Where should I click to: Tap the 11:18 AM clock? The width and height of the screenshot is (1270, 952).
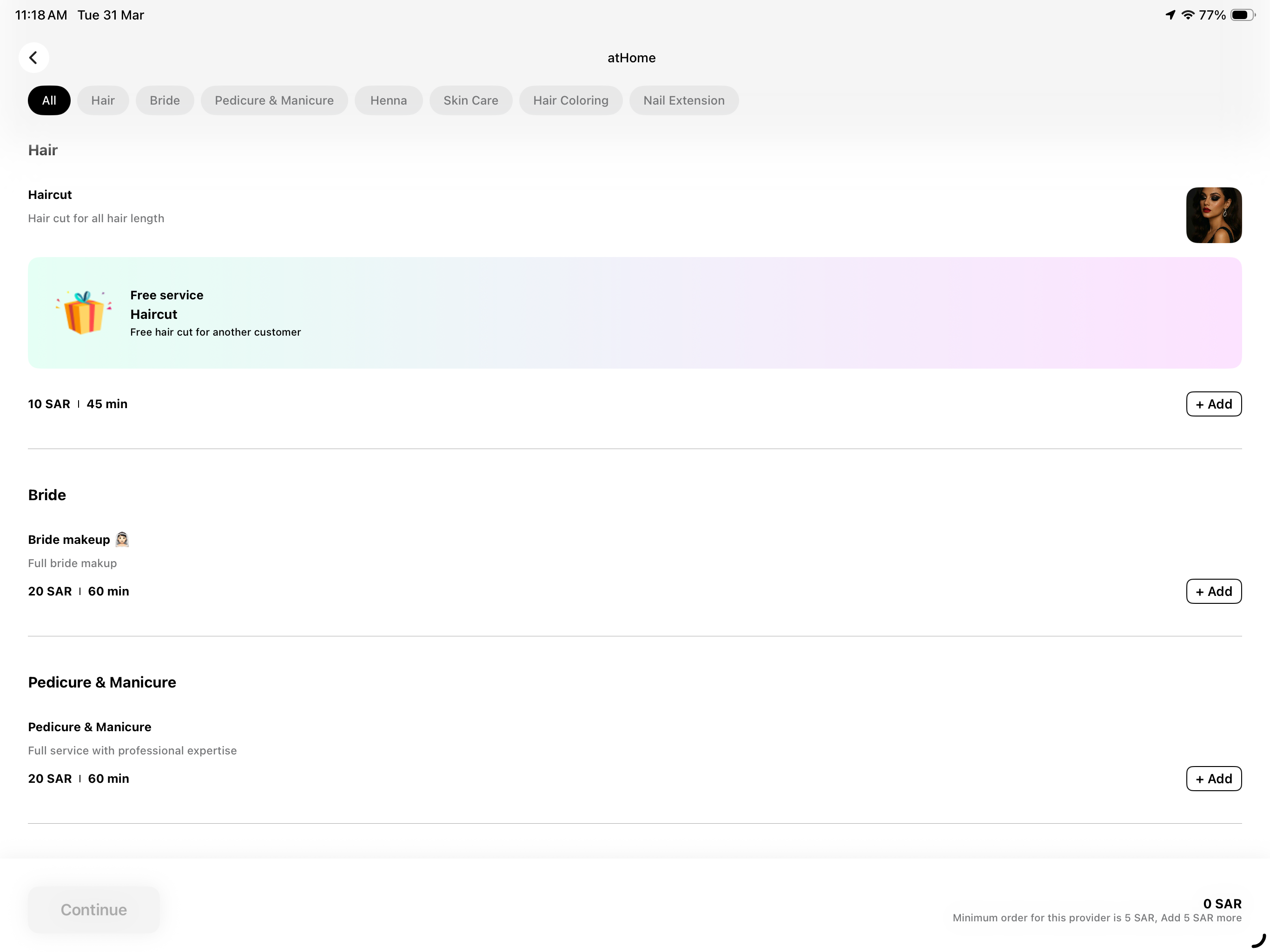(41, 15)
